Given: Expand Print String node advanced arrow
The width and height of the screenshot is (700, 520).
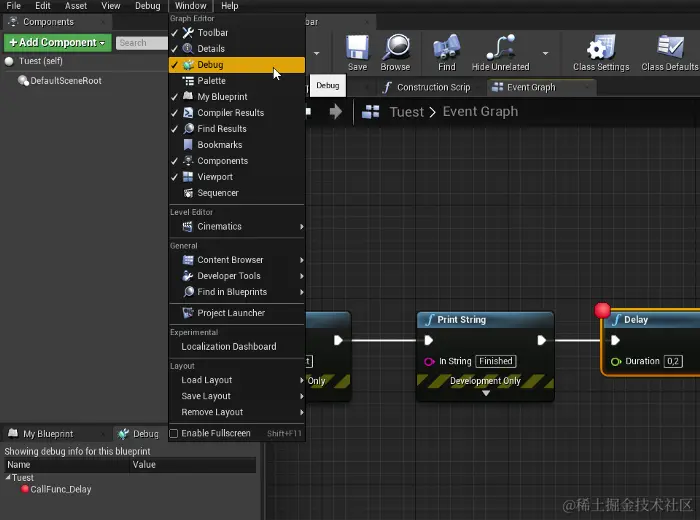Looking at the screenshot, I should click(x=486, y=393).
